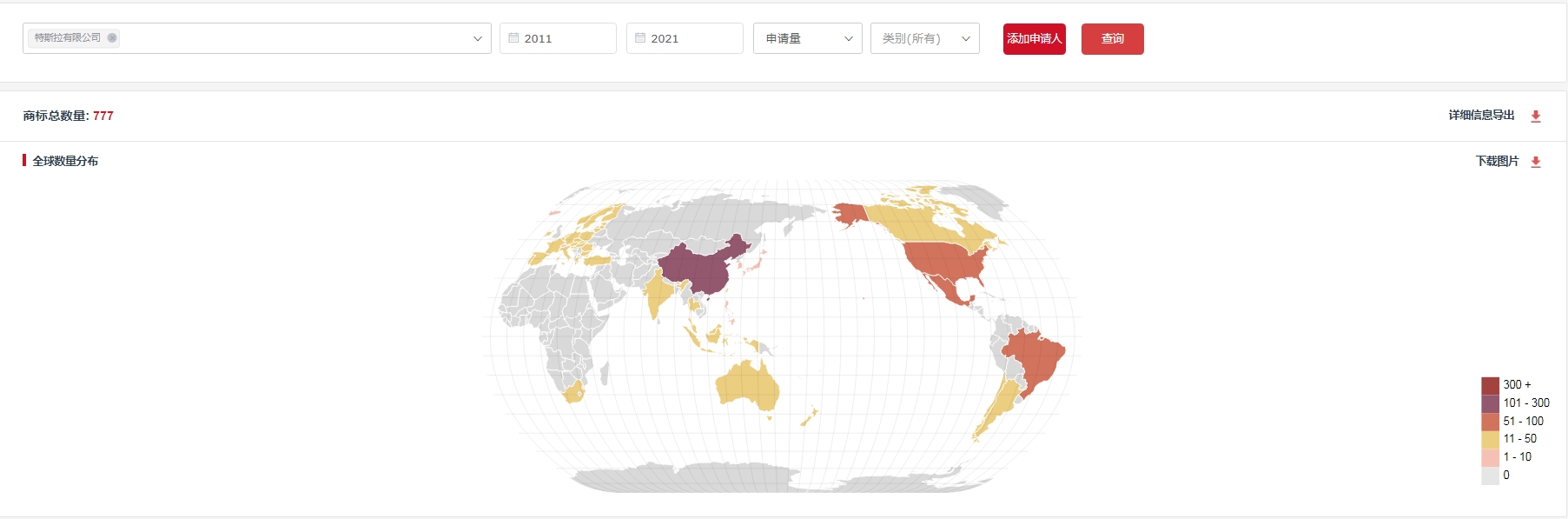Toggle the 101 - 300 legend swatch

click(1490, 403)
